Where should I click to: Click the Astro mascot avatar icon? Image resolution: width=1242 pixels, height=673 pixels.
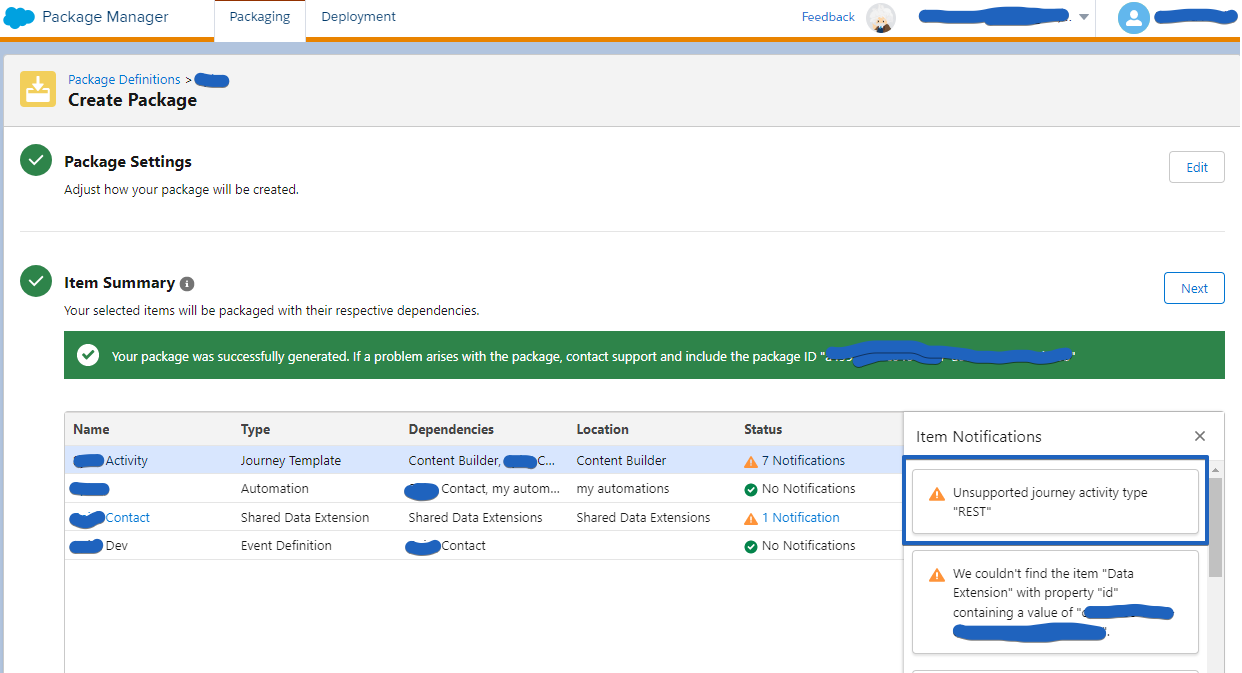(x=881, y=18)
